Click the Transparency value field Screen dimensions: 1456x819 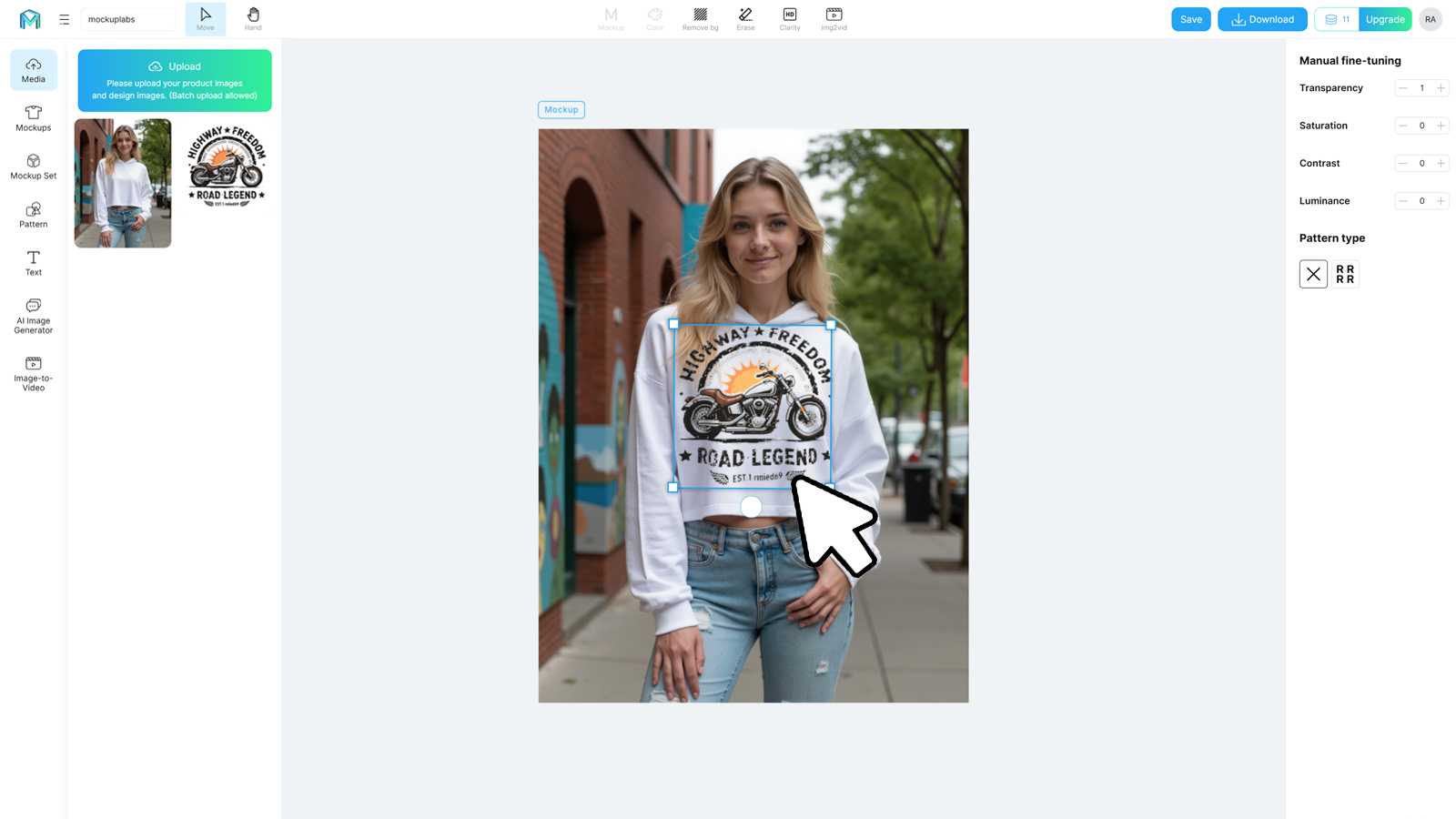pyautogui.click(x=1421, y=88)
